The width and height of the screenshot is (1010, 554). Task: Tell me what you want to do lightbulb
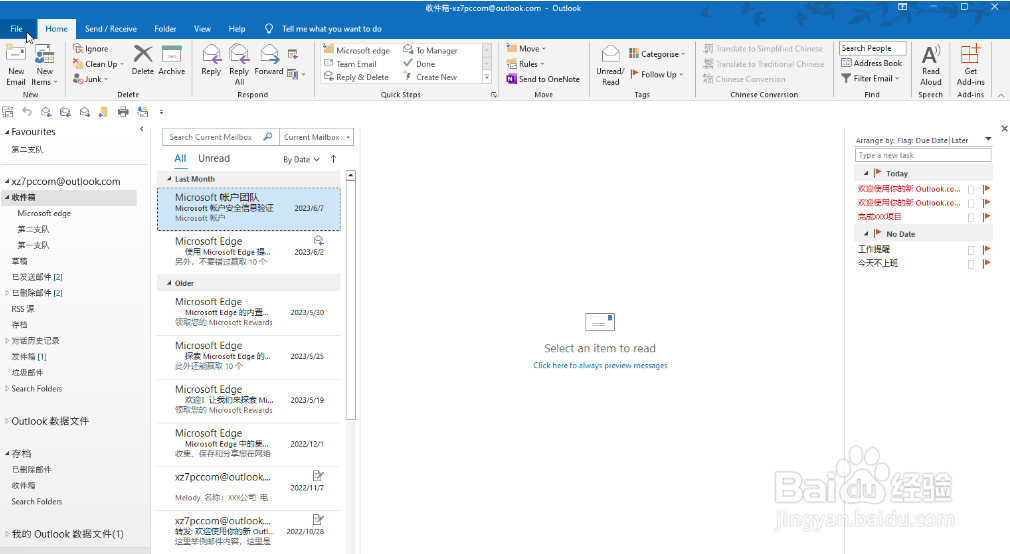click(269, 29)
